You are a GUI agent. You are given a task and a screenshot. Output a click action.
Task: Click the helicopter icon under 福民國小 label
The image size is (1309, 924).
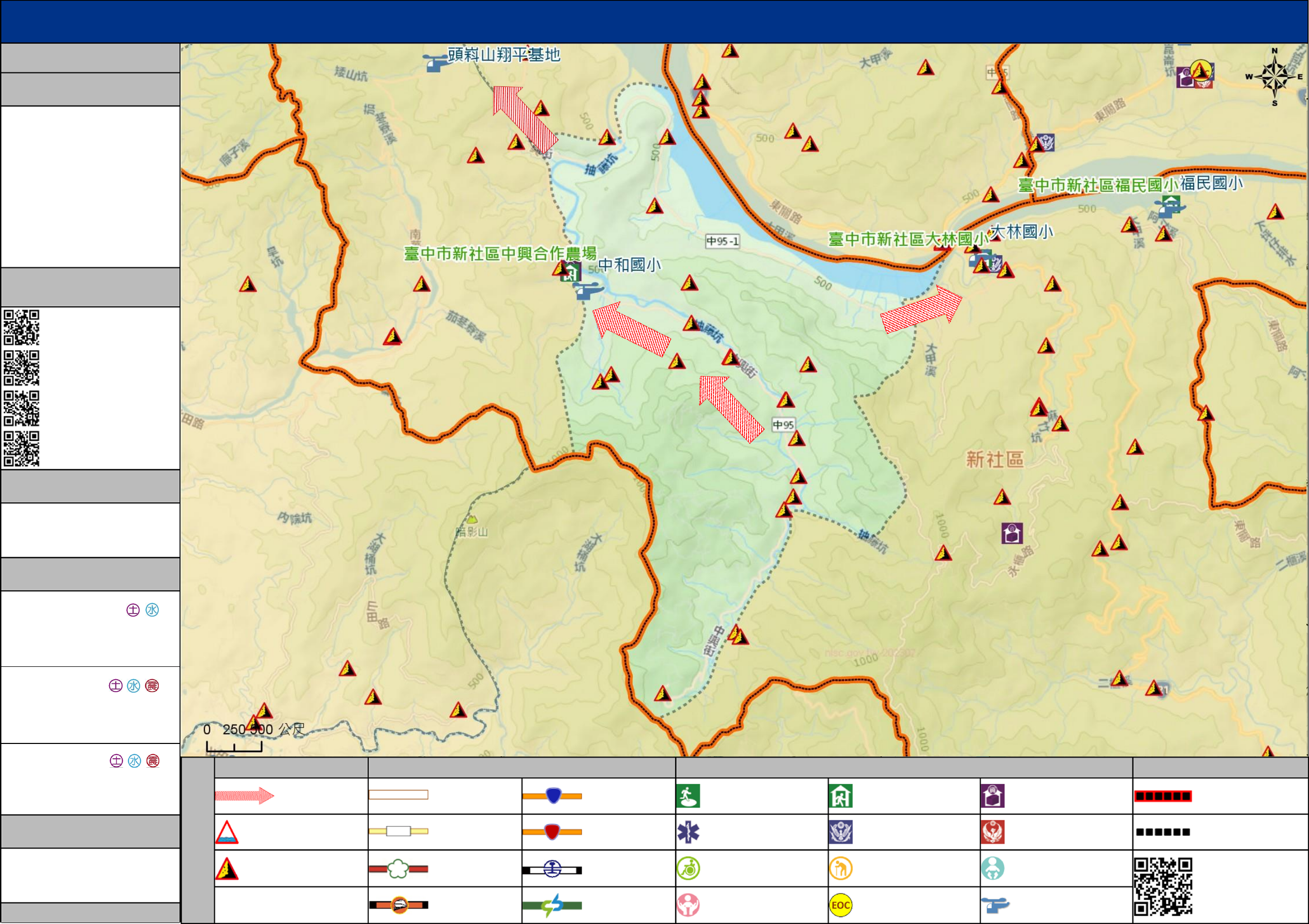coord(1169,208)
